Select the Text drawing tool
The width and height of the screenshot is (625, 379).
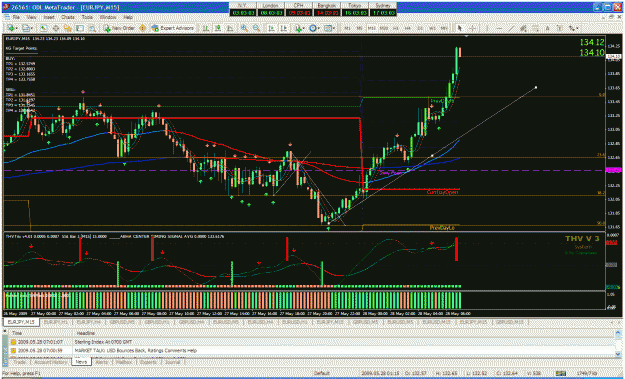(547, 28)
